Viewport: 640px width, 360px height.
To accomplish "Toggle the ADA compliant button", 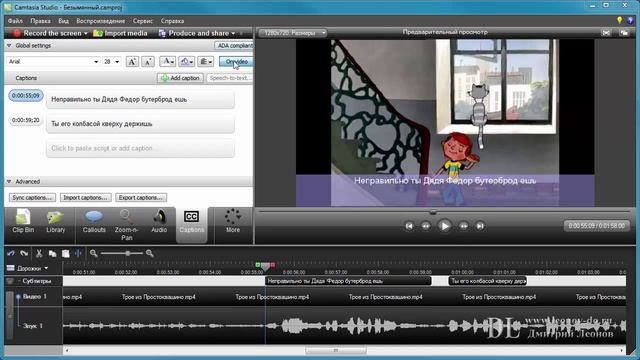I will tap(234, 46).
